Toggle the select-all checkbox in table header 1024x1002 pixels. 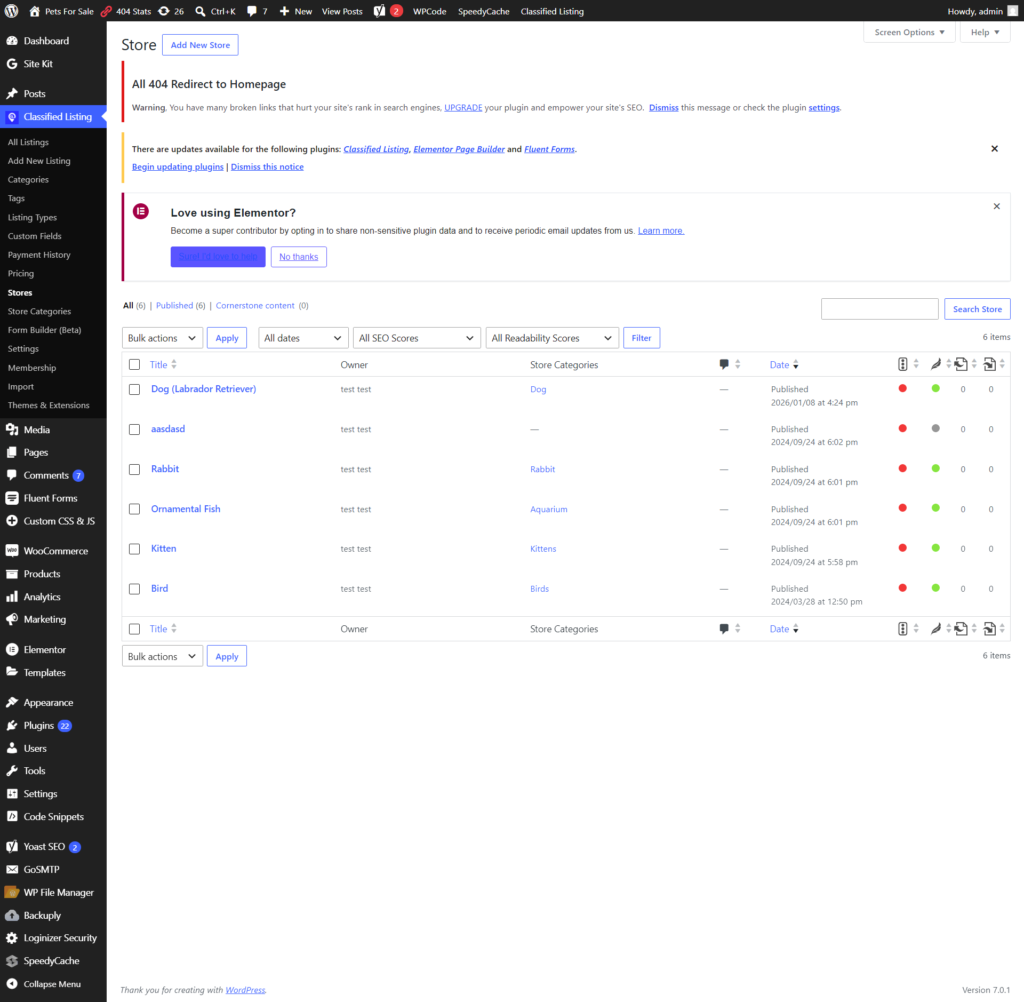(135, 364)
